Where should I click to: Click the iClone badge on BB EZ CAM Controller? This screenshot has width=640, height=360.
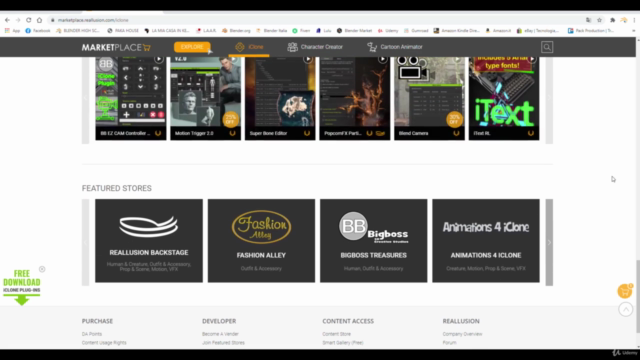tap(158, 133)
